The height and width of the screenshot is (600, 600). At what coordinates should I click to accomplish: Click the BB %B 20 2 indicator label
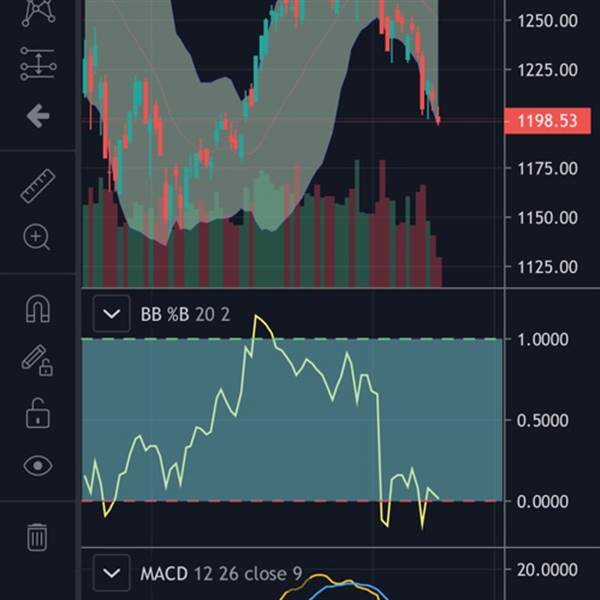click(186, 315)
